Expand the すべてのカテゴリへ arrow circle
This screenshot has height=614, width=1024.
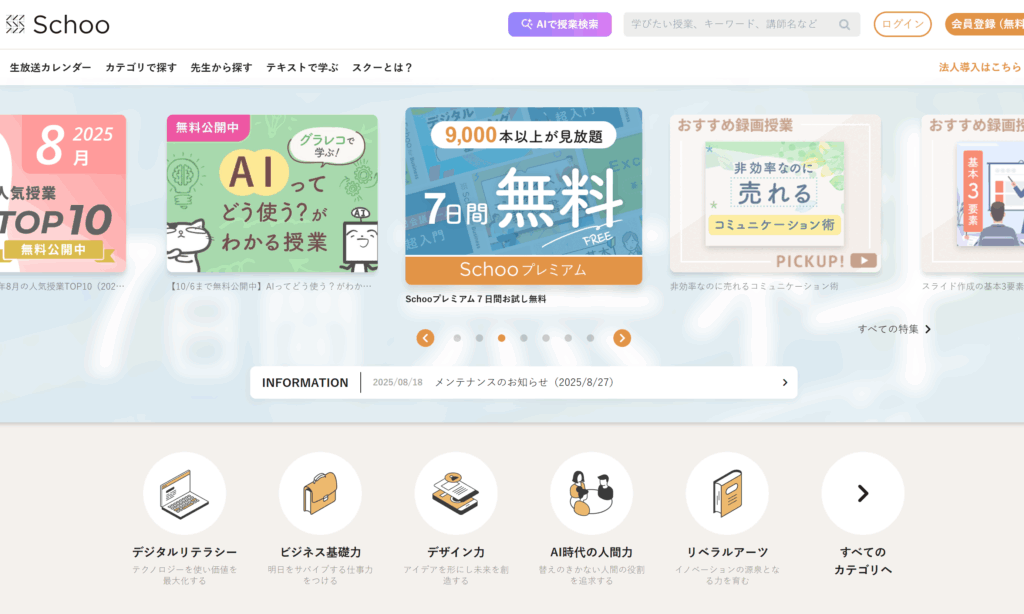(863, 493)
